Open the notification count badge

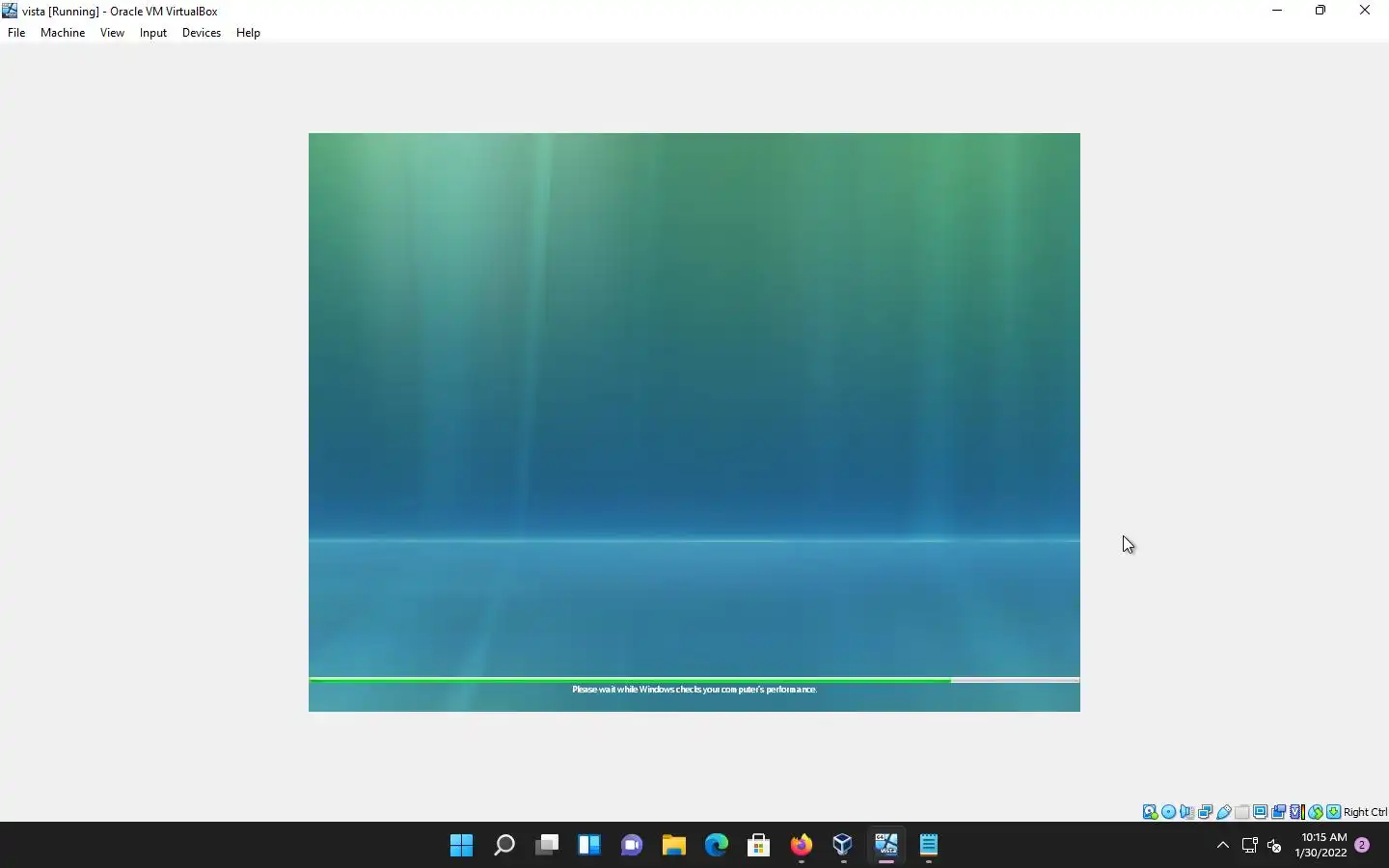pos(1362,845)
